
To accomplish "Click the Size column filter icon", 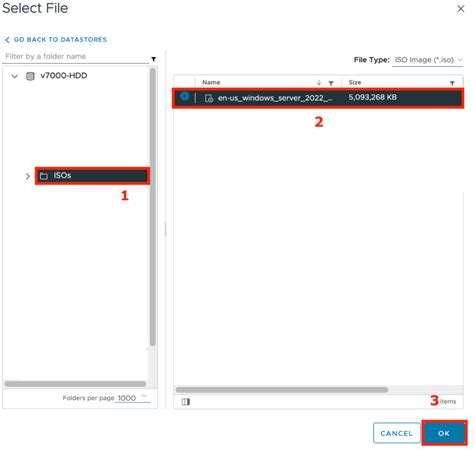I will [x=452, y=83].
